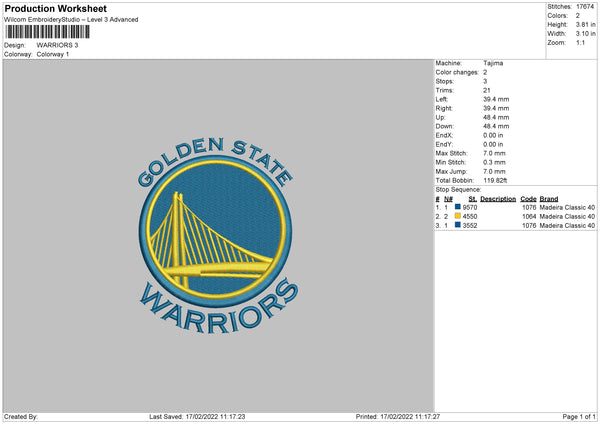Click the Code column header
The image size is (600, 424).
pos(528,199)
